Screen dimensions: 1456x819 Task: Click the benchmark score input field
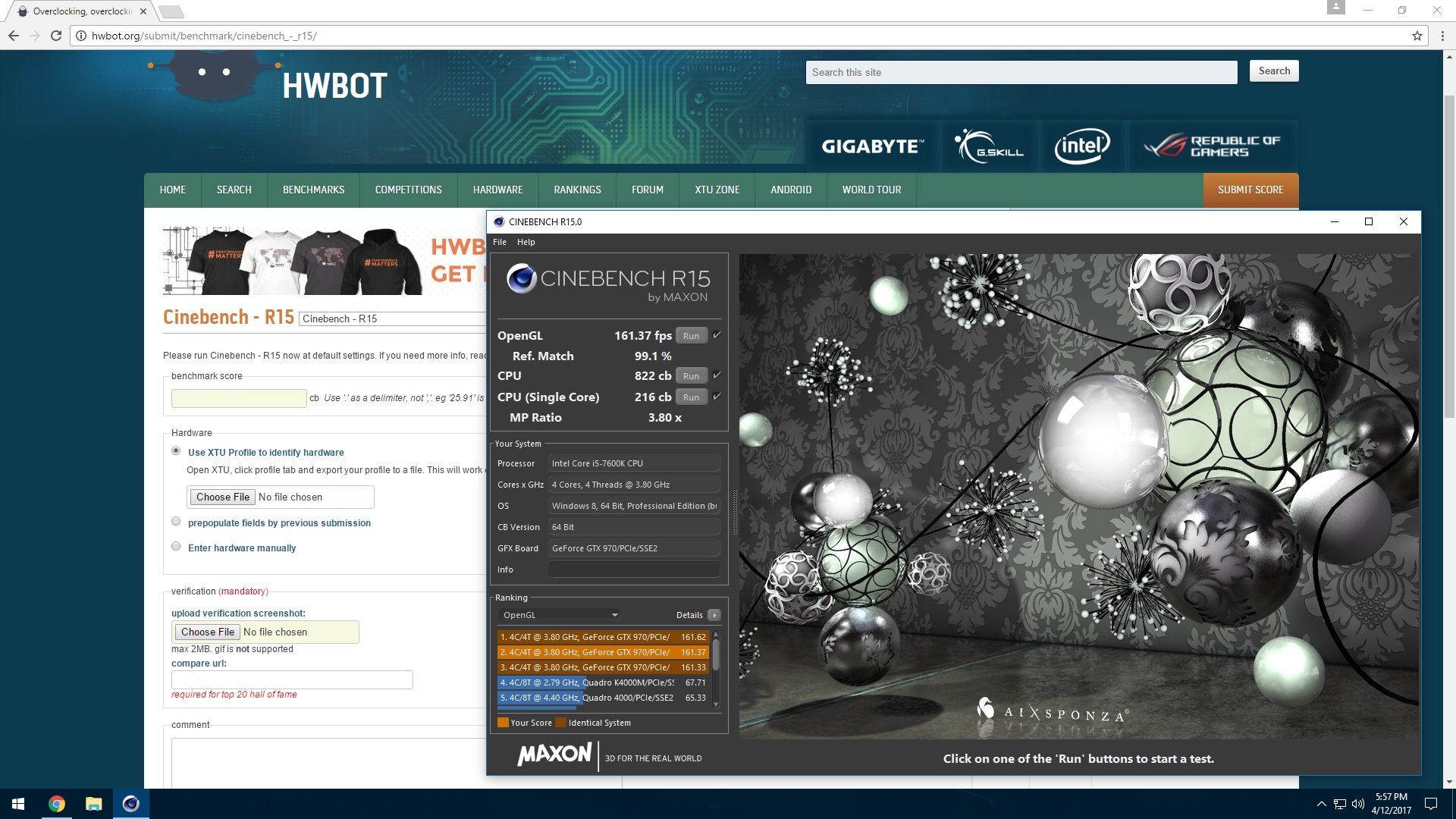coord(239,398)
